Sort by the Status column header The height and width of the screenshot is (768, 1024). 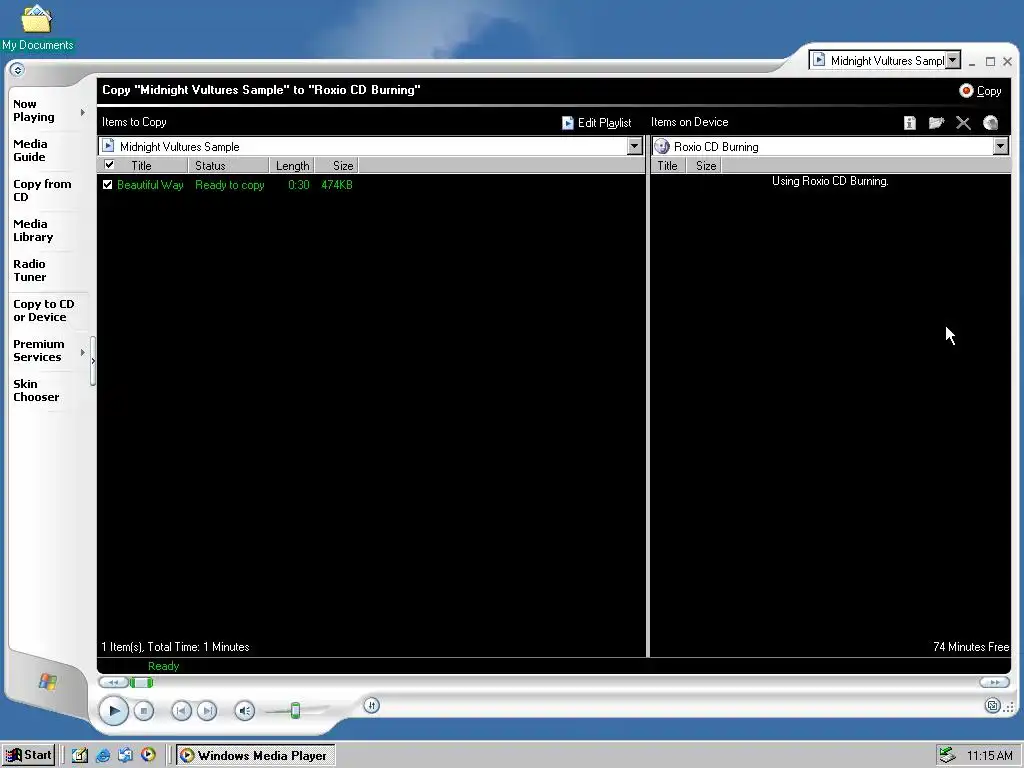(x=228, y=165)
